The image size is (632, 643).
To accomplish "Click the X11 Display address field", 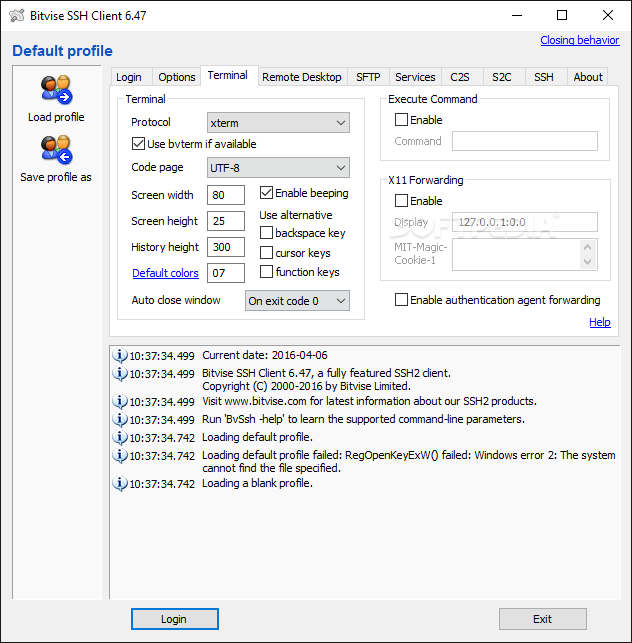I will (x=525, y=222).
